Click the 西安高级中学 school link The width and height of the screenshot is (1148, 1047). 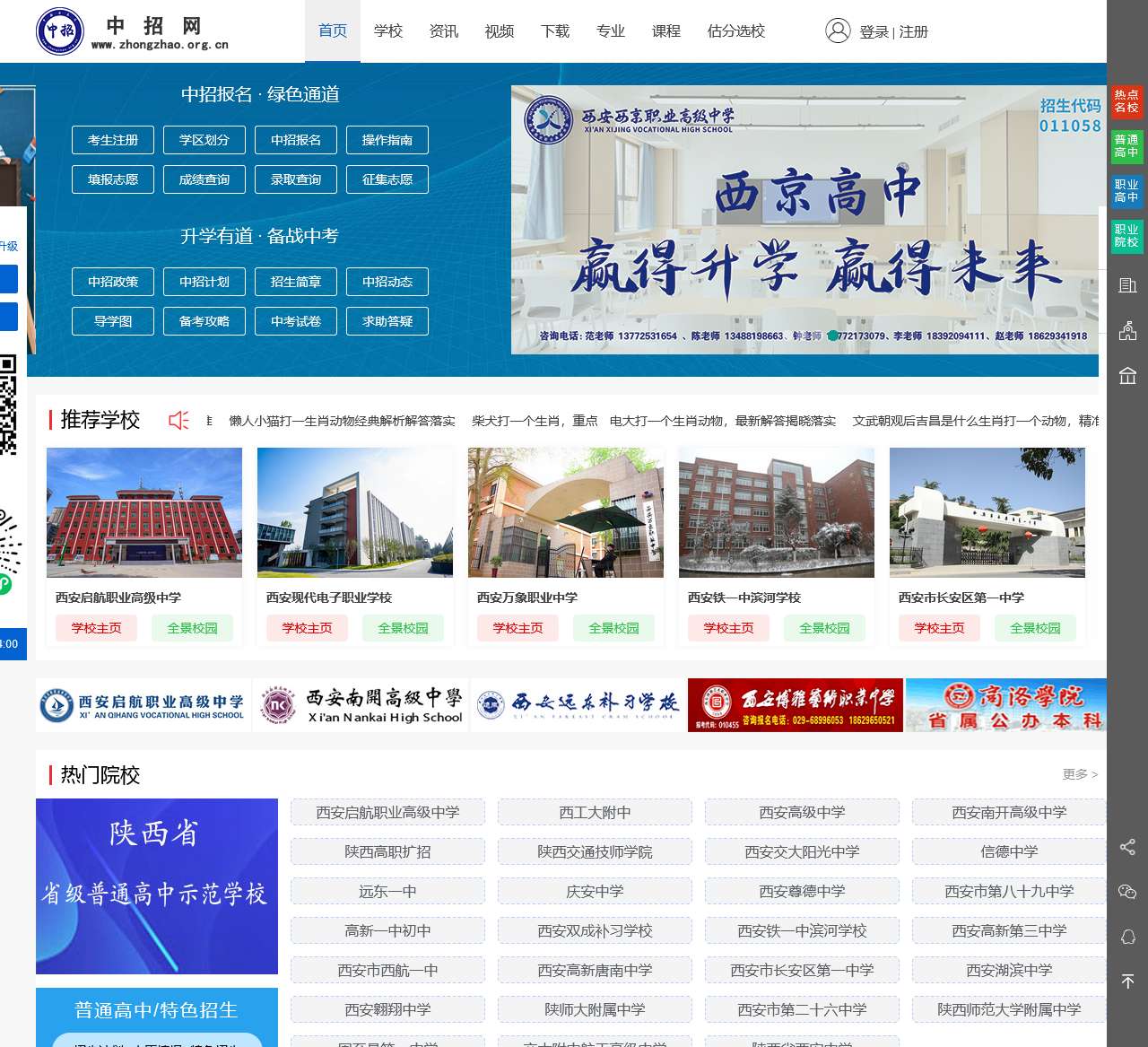coord(802,812)
